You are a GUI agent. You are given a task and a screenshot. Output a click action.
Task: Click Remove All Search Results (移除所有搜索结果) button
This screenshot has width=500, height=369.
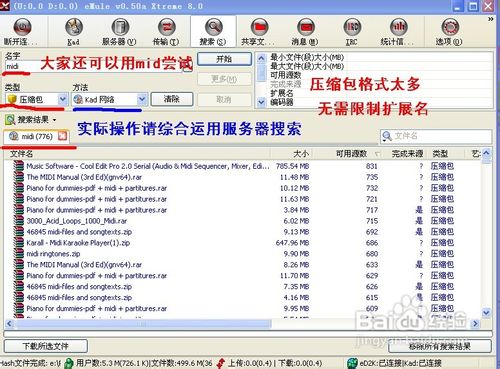(x=440, y=346)
